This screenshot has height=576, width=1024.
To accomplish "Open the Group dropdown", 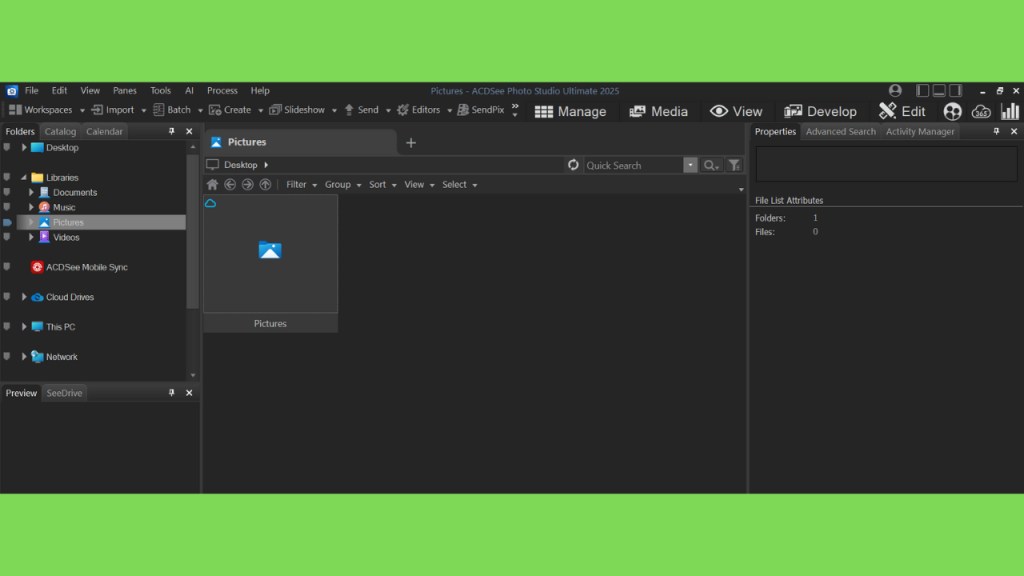I will pyautogui.click(x=343, y=185).
